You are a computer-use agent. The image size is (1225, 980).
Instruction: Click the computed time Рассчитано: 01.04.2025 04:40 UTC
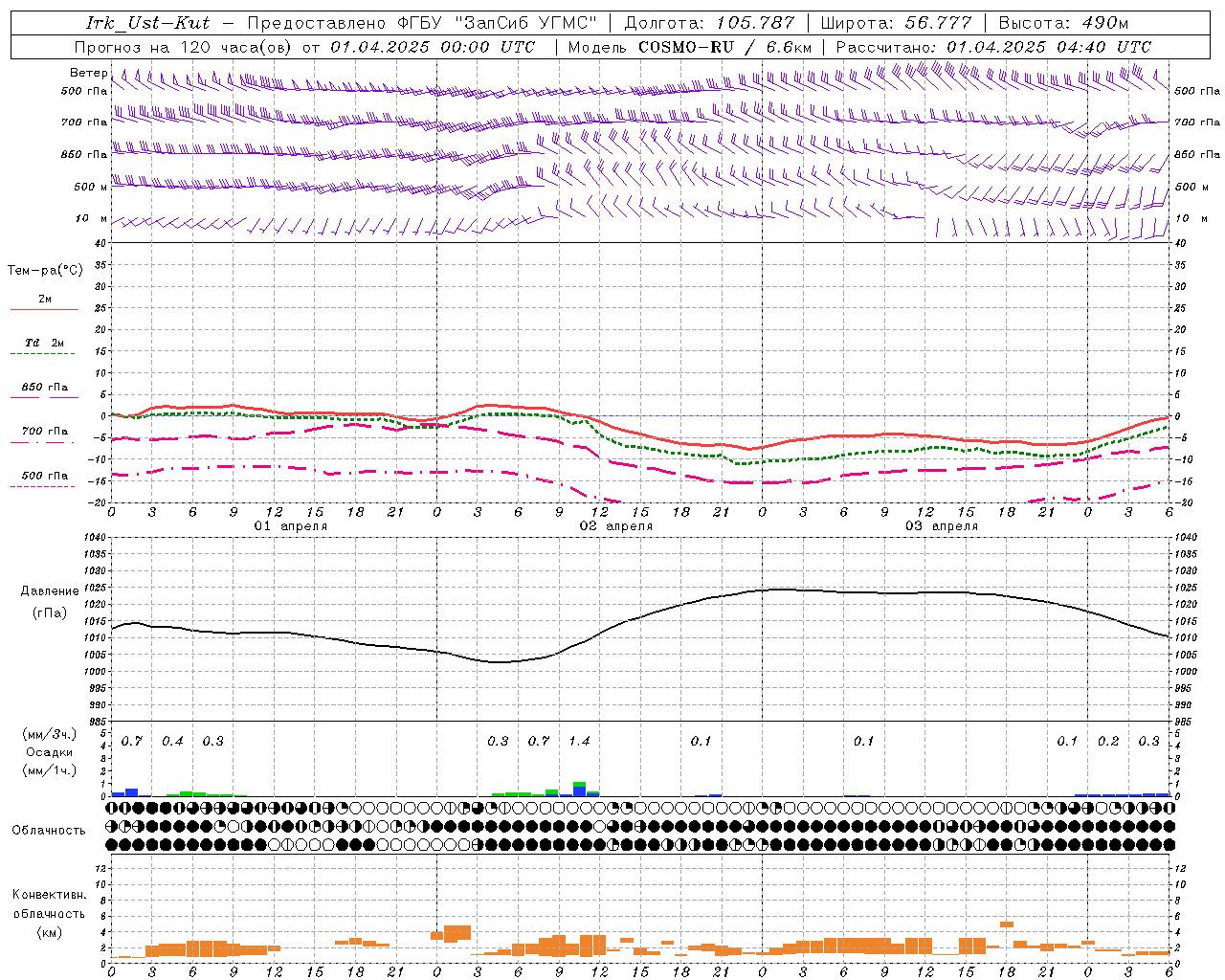(993, 46)
